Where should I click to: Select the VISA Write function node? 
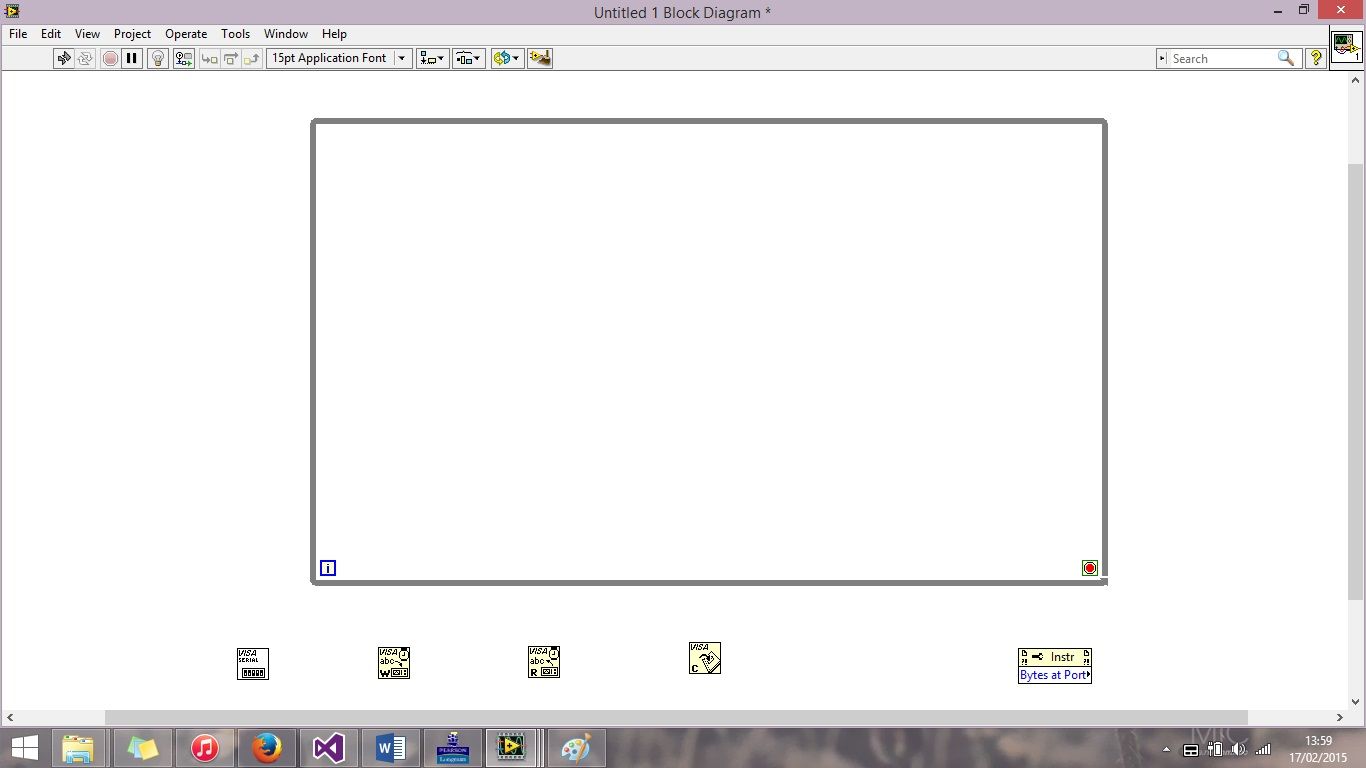coord(394,662)
